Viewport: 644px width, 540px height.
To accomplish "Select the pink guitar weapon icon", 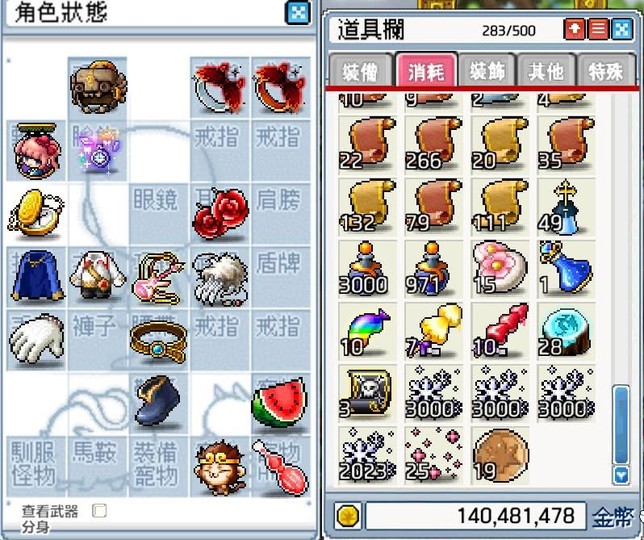I will click(158, 277).
